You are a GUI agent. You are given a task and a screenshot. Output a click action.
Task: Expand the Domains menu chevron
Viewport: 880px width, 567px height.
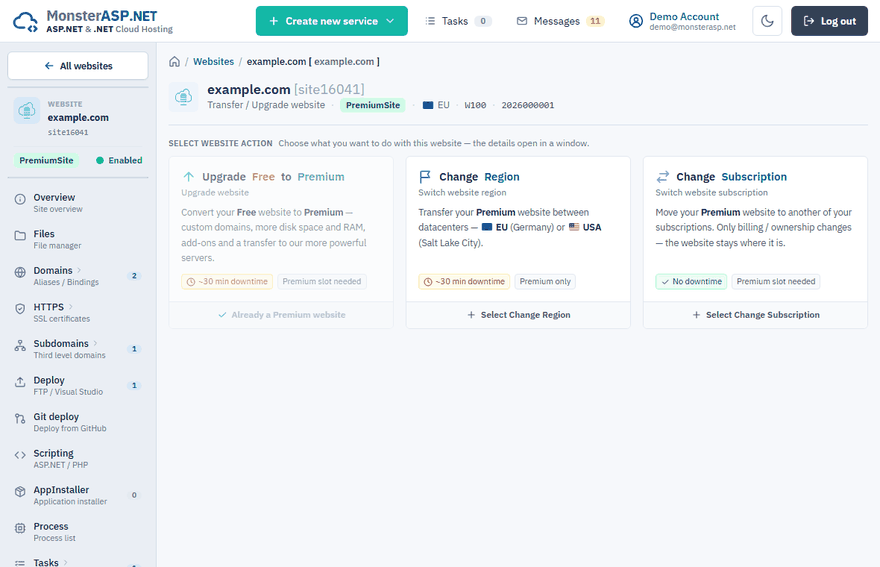click(x=79, y=270)
